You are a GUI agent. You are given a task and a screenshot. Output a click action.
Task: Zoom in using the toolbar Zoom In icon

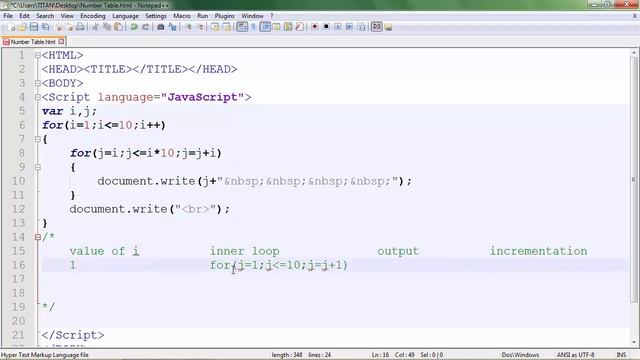(x=189, y=27)
